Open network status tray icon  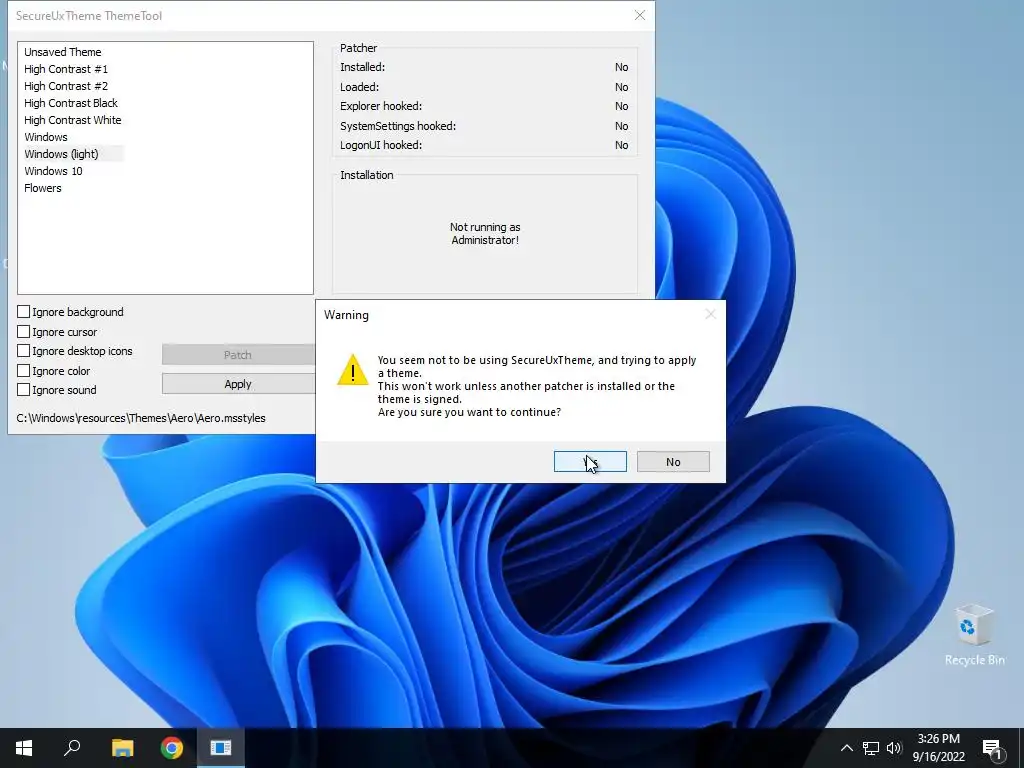(871, 748)
